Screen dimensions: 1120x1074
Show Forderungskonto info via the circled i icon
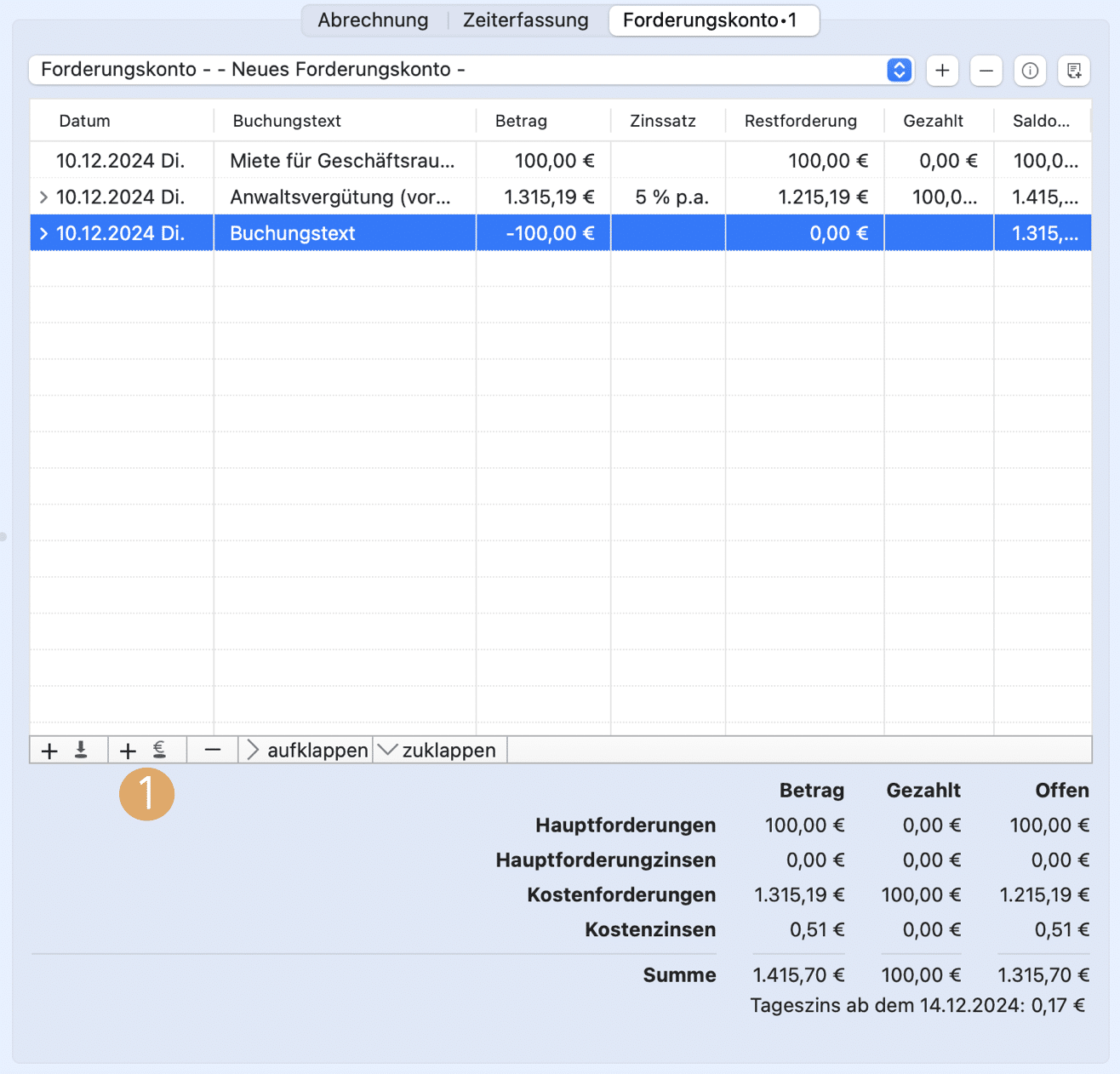pyautogui.click(x=1030, y=71)
